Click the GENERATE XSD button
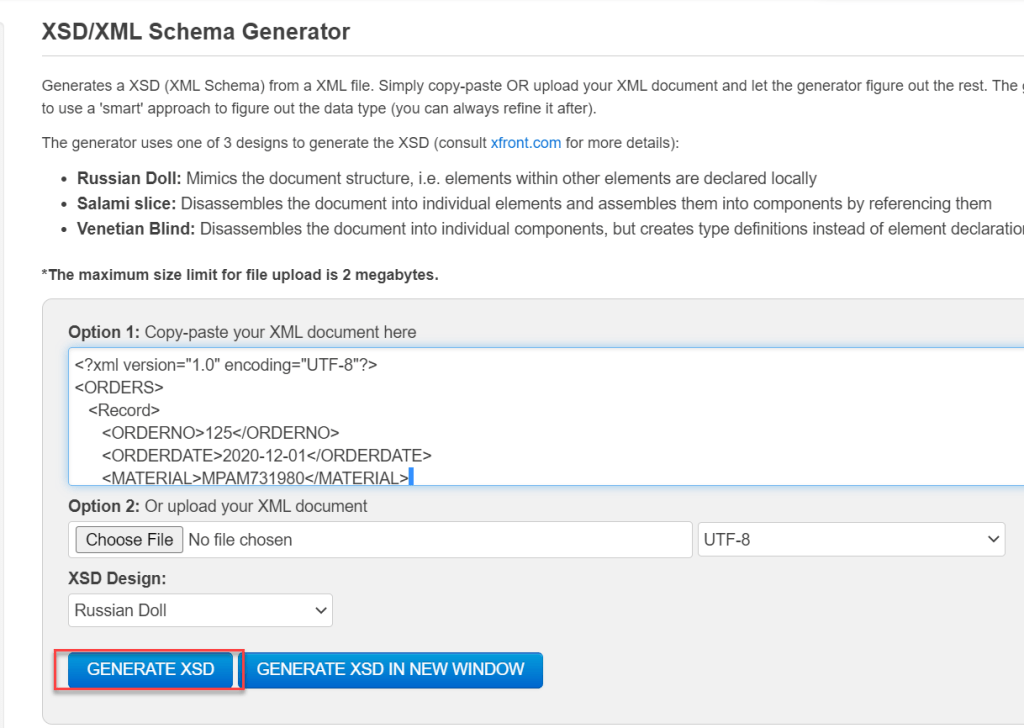1024x728 pixels. tap(150, 669)
